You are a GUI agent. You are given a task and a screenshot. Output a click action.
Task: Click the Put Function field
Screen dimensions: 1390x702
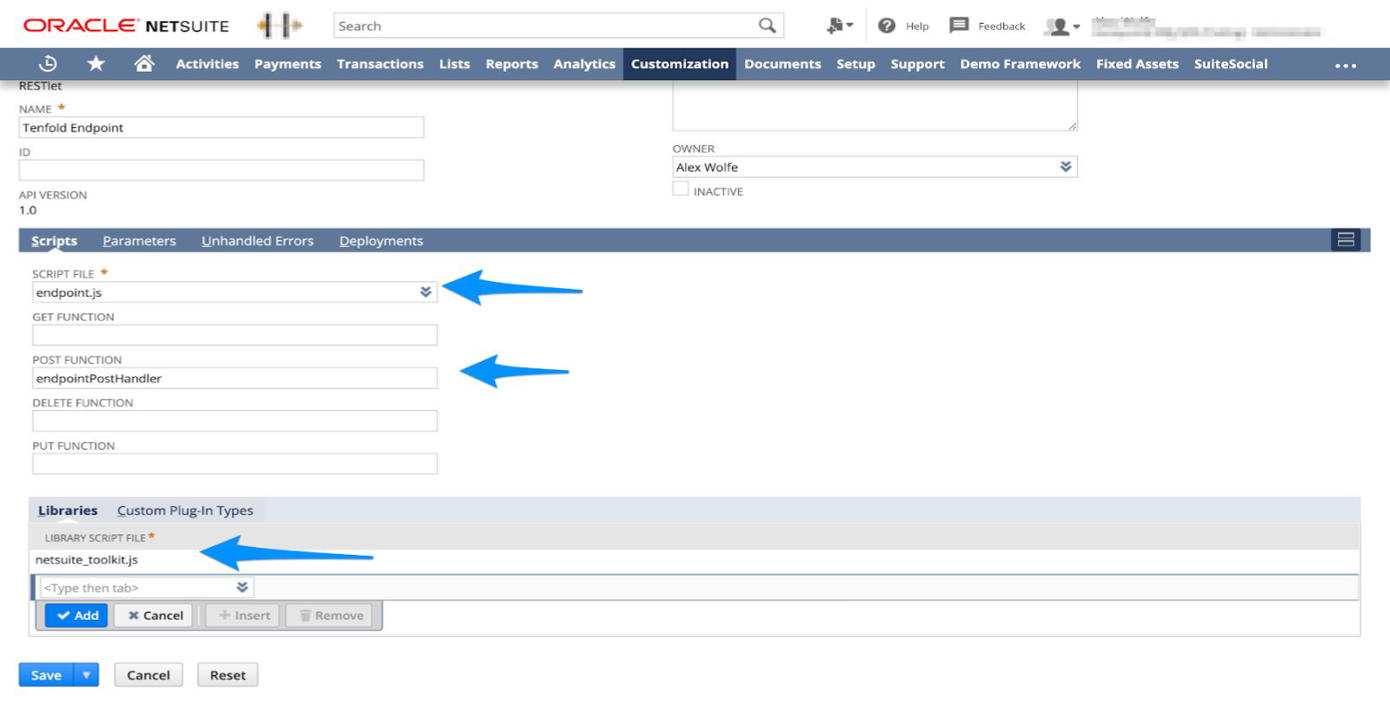[235, 464]
